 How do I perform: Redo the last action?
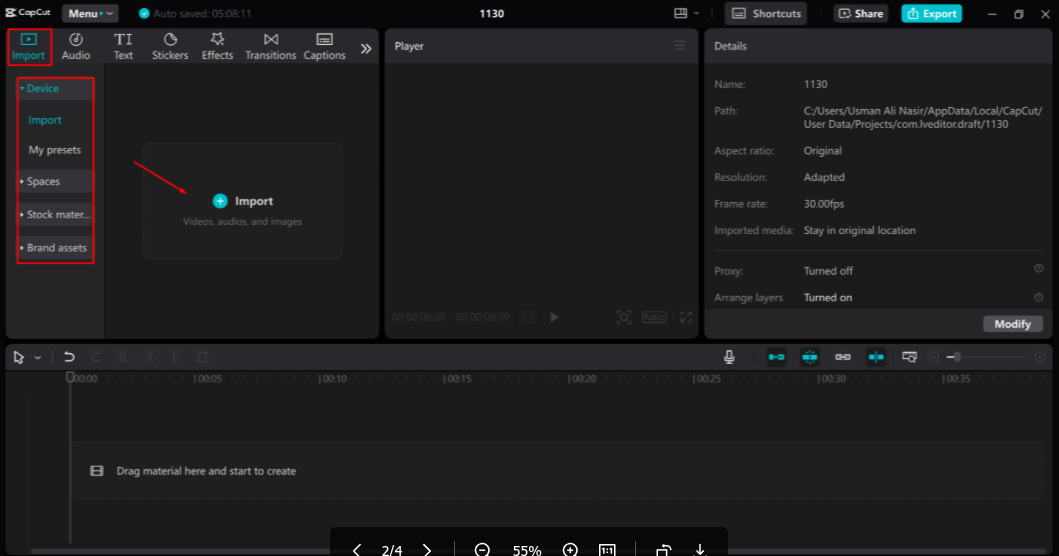(96, 357)
